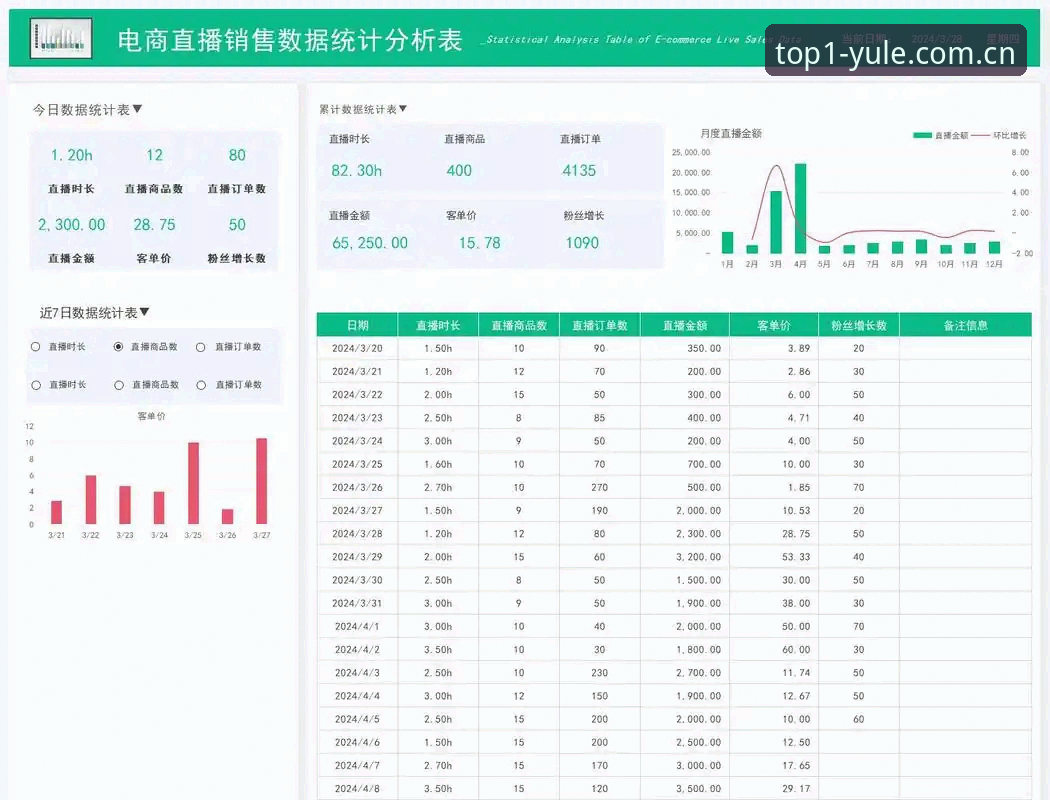Viewport: 1050px width, 800px height.
Task: Click the date cell 2024/3/26
Action: click(358, 488)
